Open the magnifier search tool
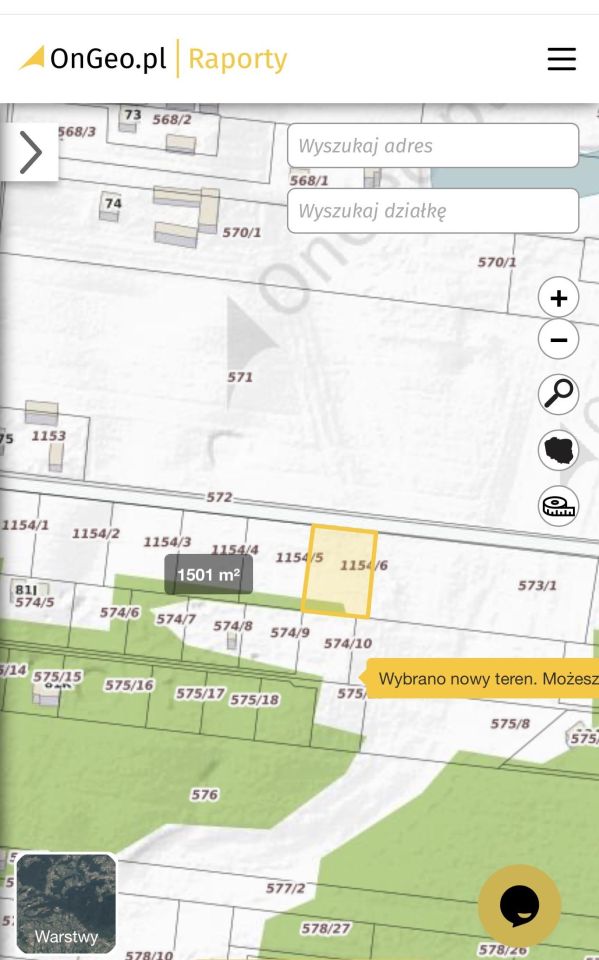 [558, 392]
